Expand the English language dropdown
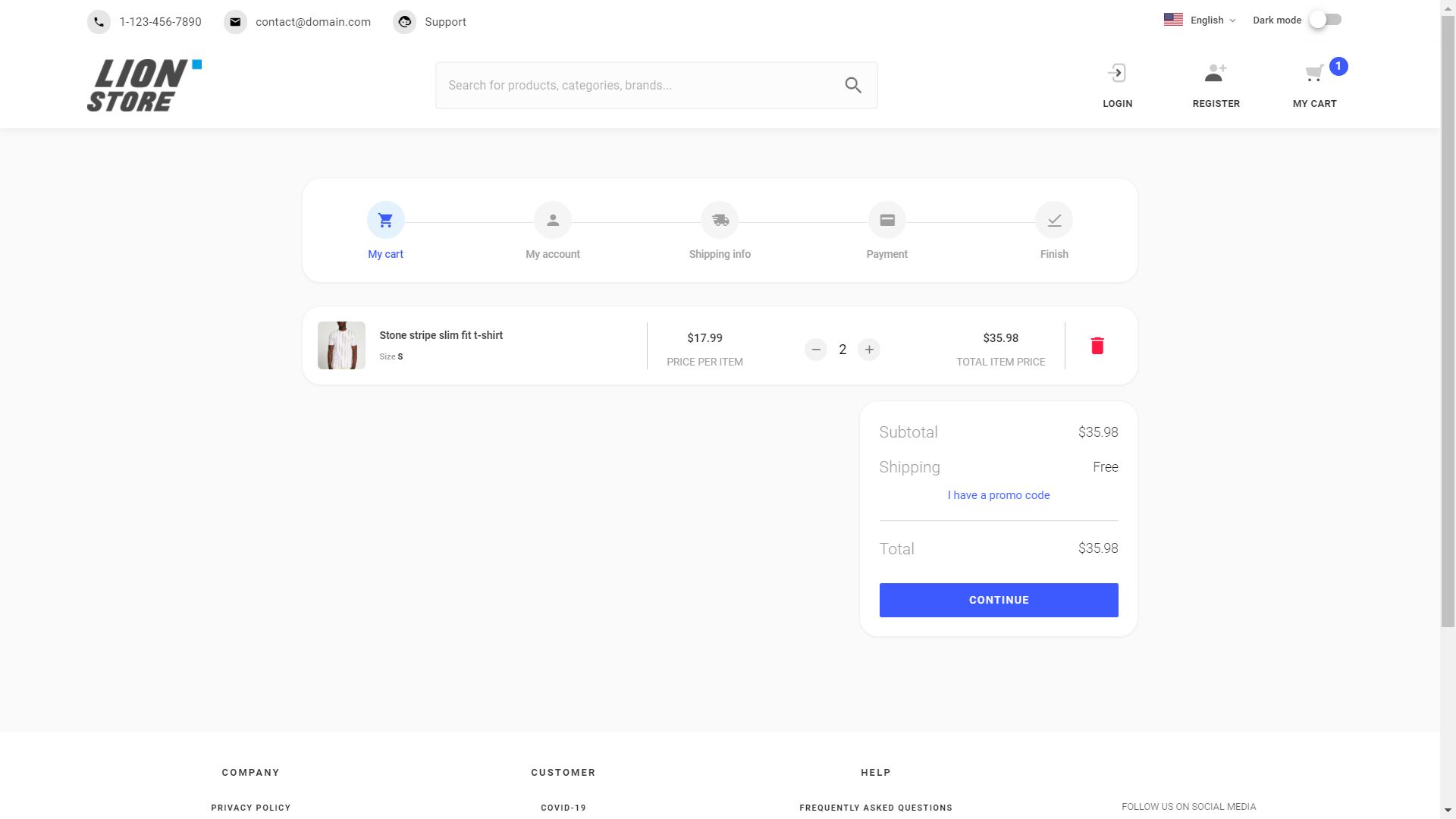The width and height of the screenshot is (1456, 819). (1201, 20)
